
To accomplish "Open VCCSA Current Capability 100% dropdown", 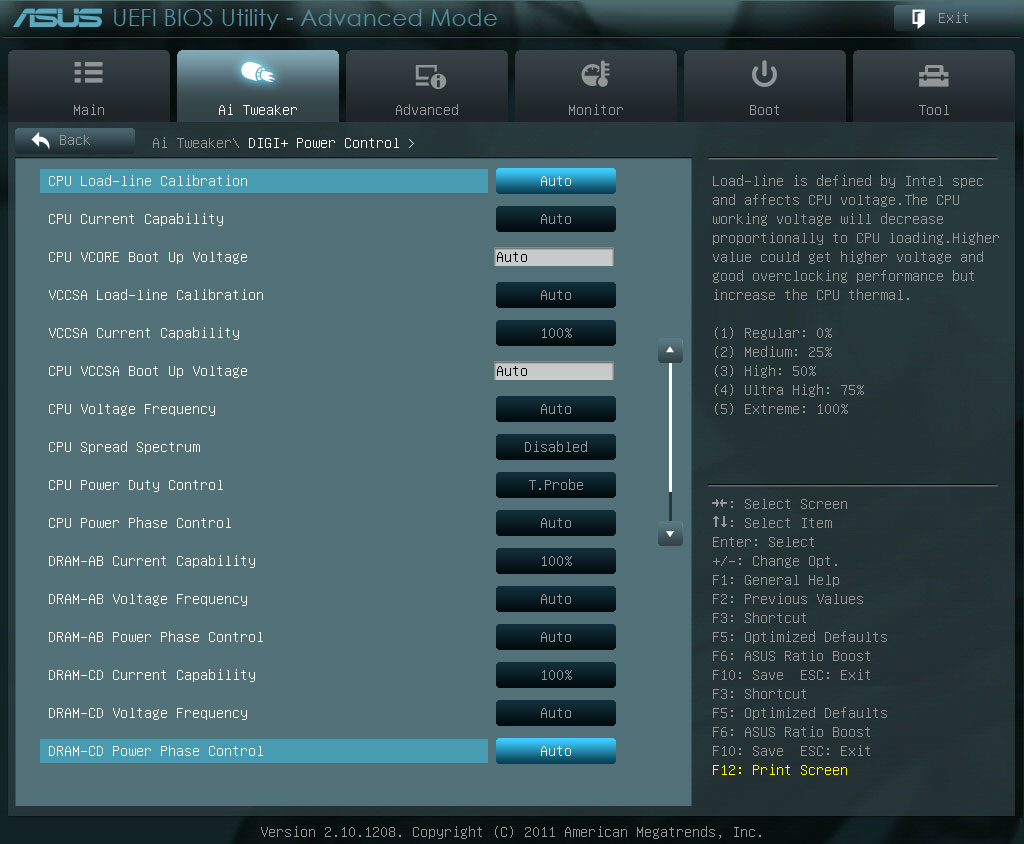I will pos(556,333).
